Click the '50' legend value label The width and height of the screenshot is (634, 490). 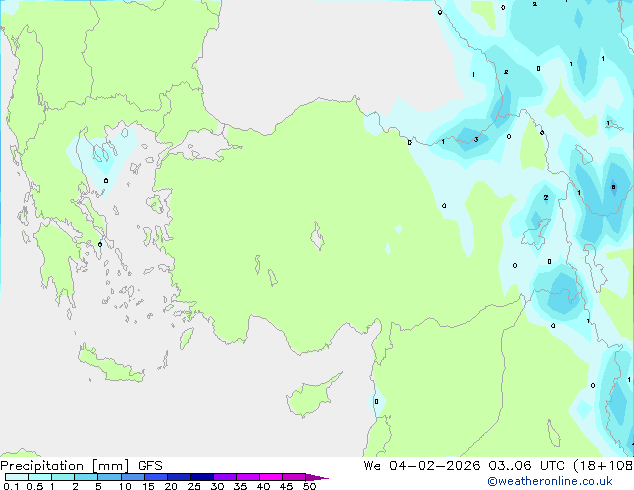coord(309,486)
